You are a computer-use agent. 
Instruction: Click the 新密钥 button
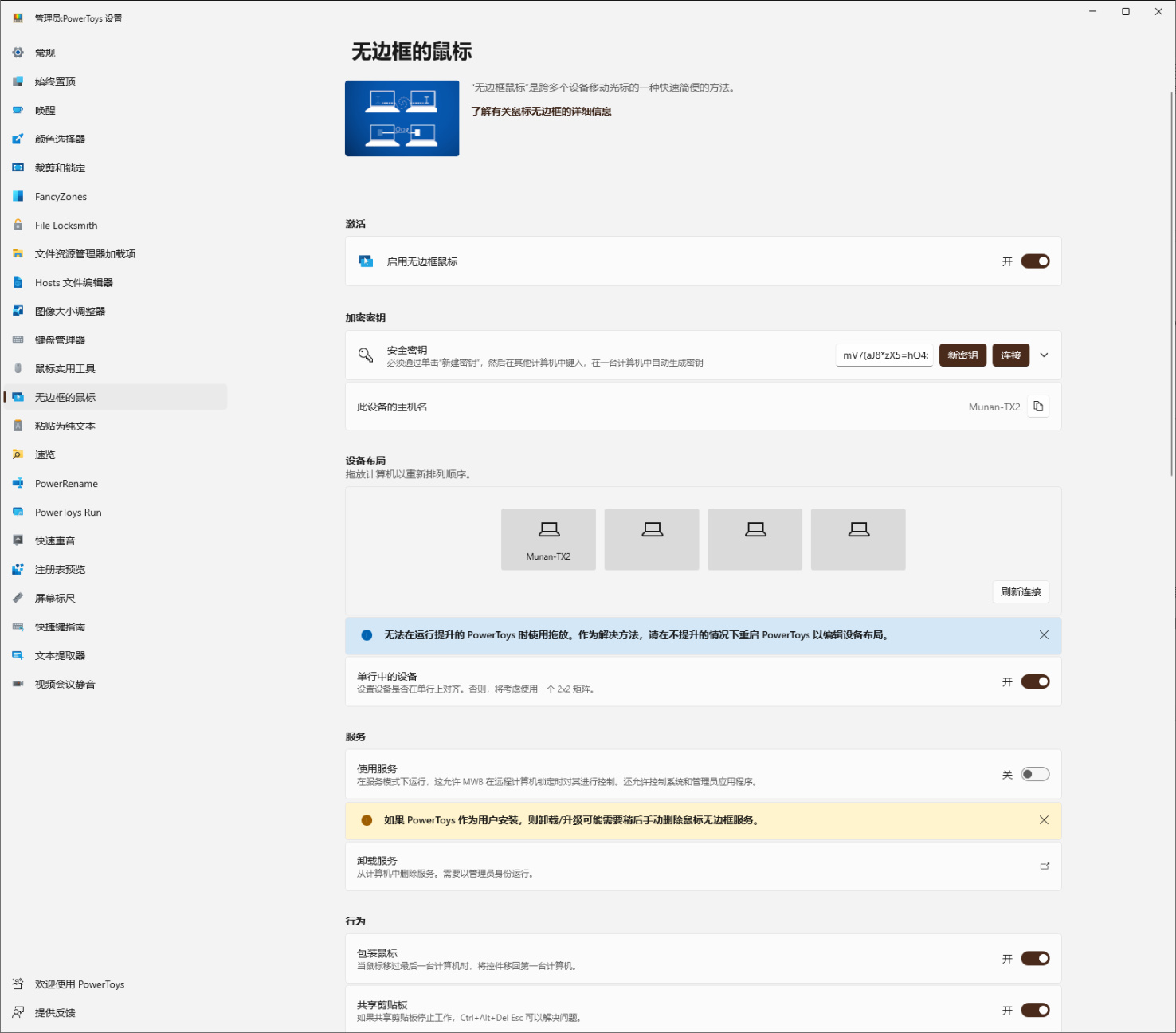[962, 355]
